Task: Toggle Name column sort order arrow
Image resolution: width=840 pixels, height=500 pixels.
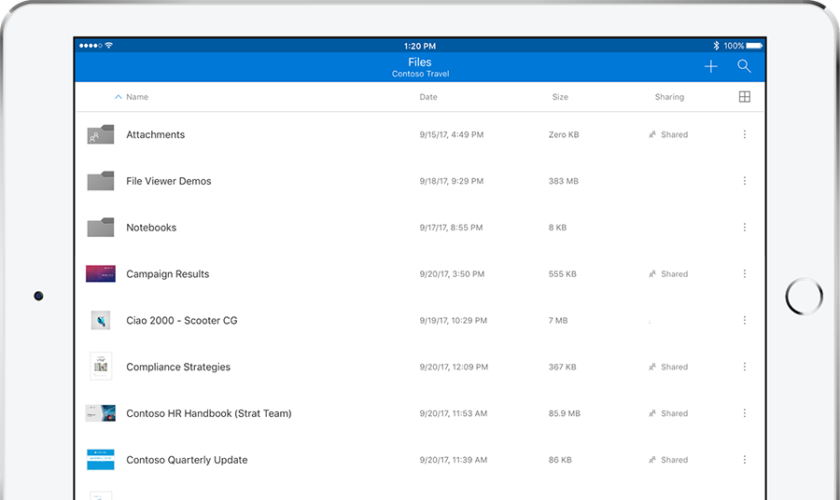Action: (x=118, y=97)
